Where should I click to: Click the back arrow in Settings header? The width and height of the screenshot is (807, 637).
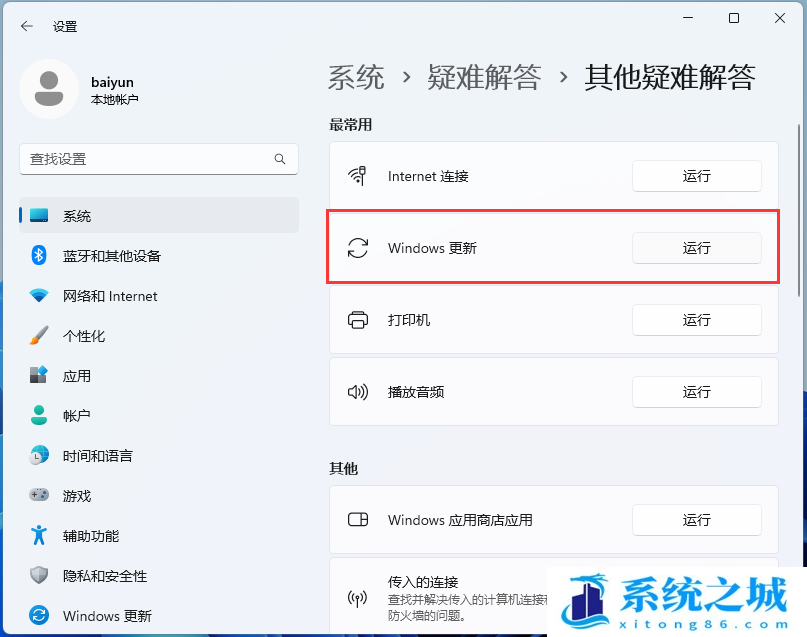(x=27, y=26)
